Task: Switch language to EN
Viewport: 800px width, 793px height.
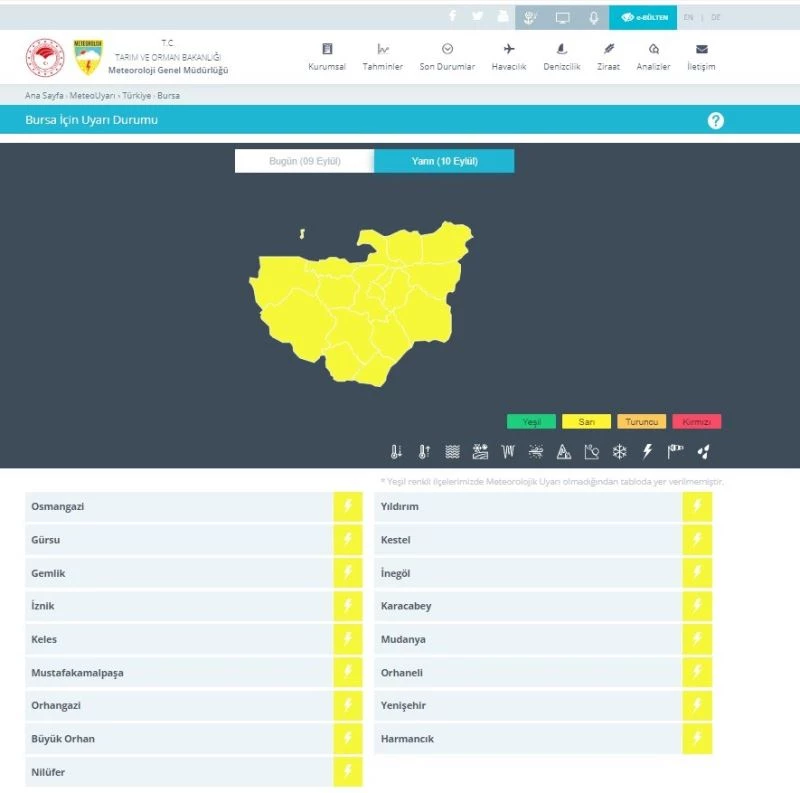Action: pyautogui.click(x=688, y=18)
